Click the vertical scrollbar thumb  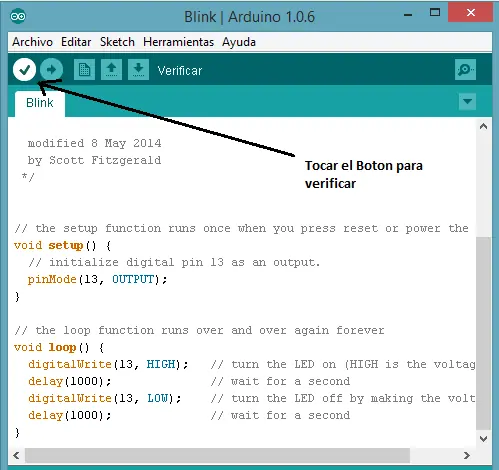(484, 333)
